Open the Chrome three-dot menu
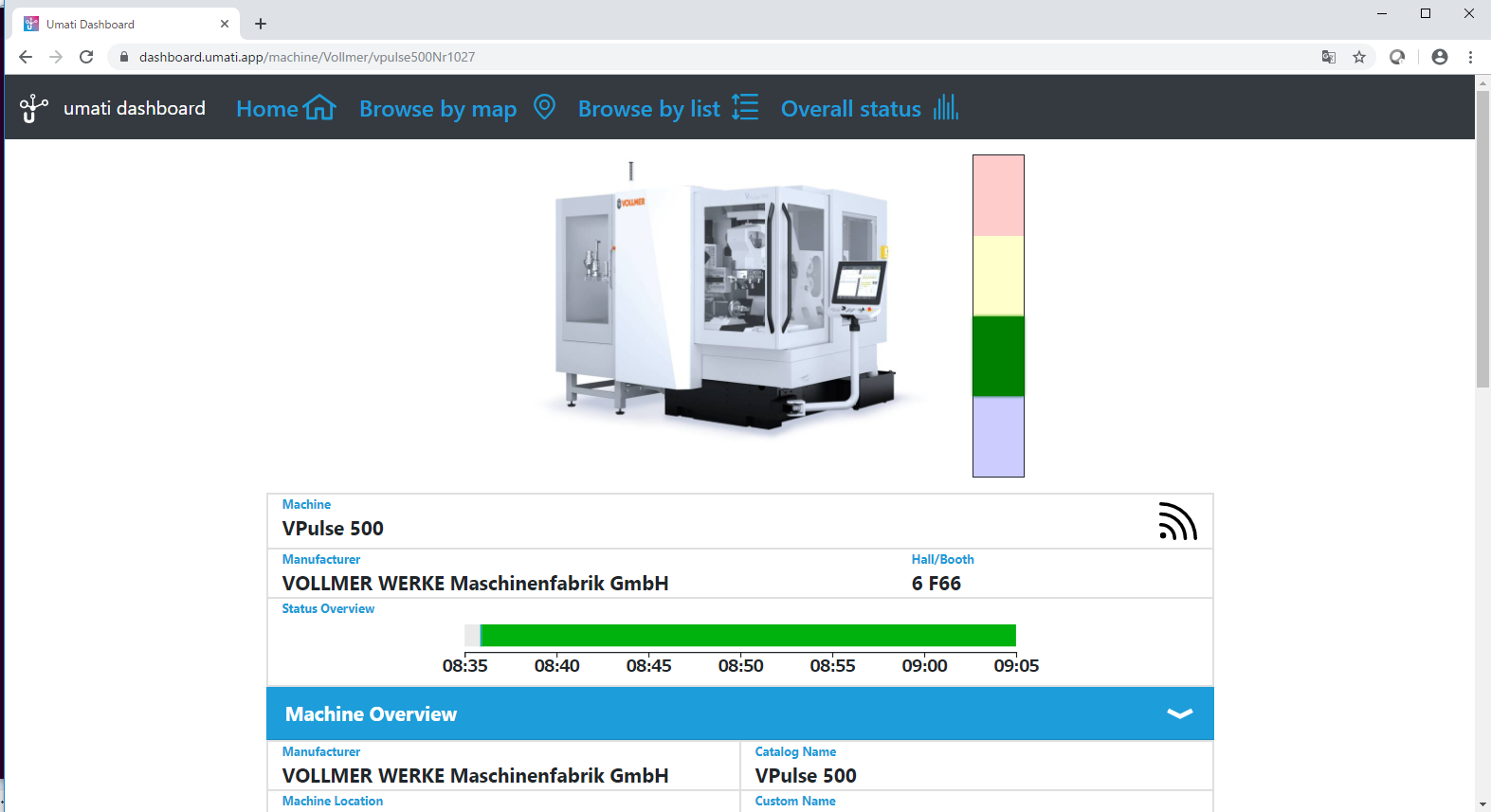Viewport: 1491px width, 812px height. (x=1470, y=57)
